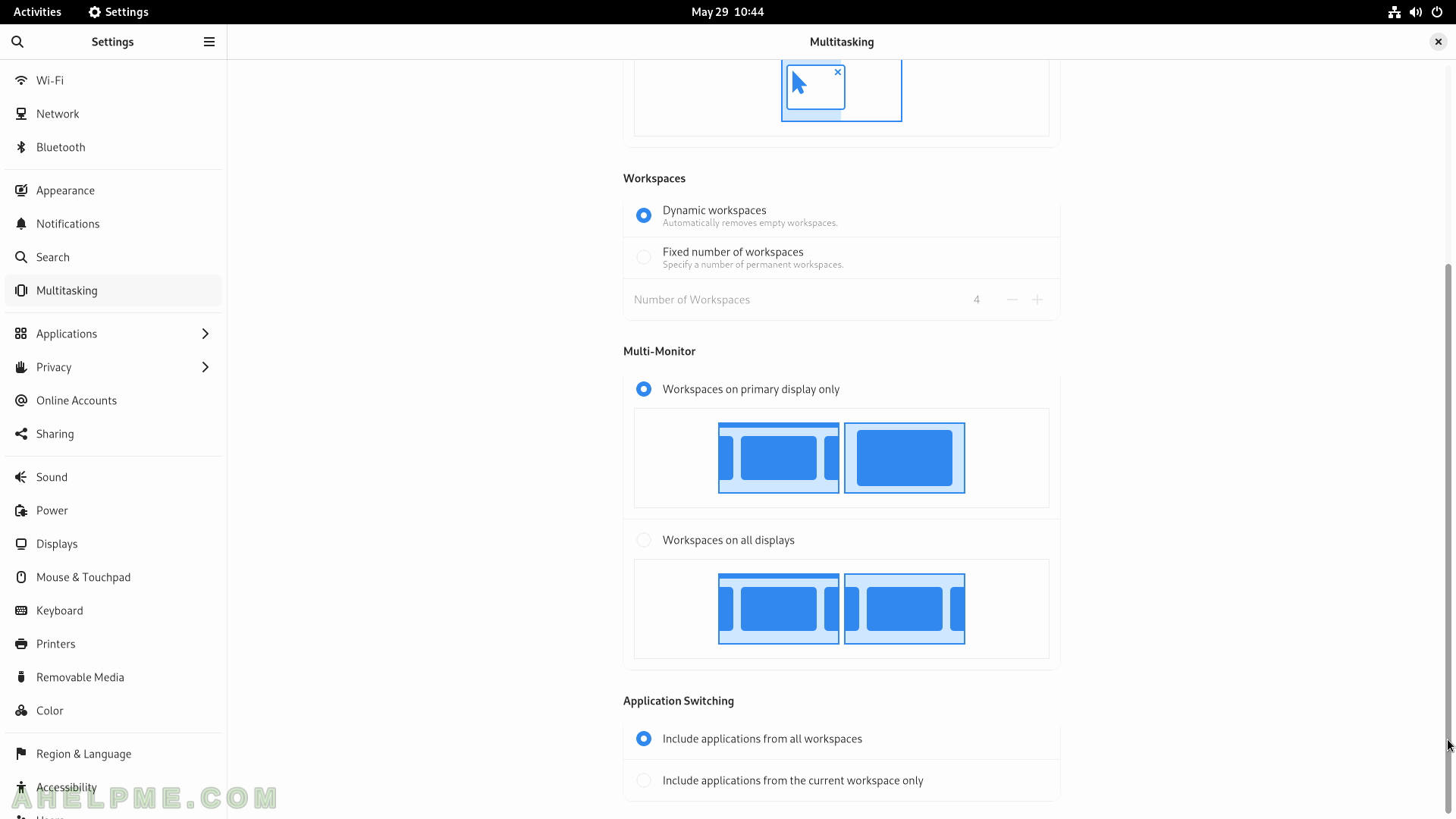Click the Displays monitor icon

21,544
